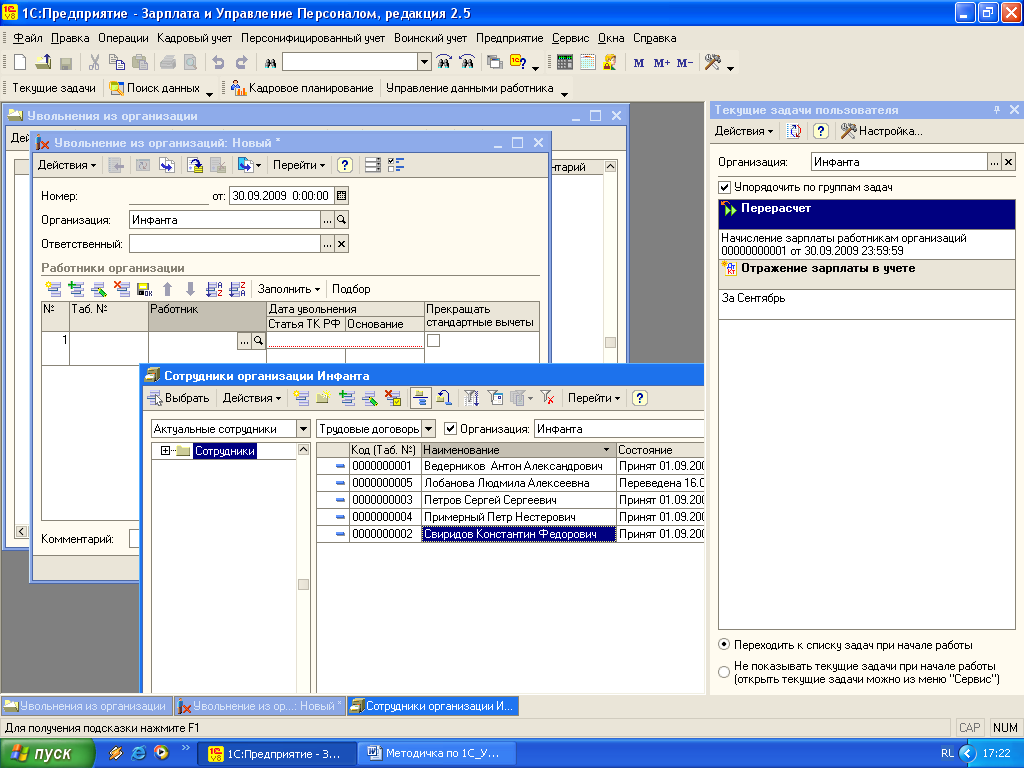Screen dimensions: 1024x768
Task: Select 'Не показывать текущие задачи' radio option
Action: (724, 672)
